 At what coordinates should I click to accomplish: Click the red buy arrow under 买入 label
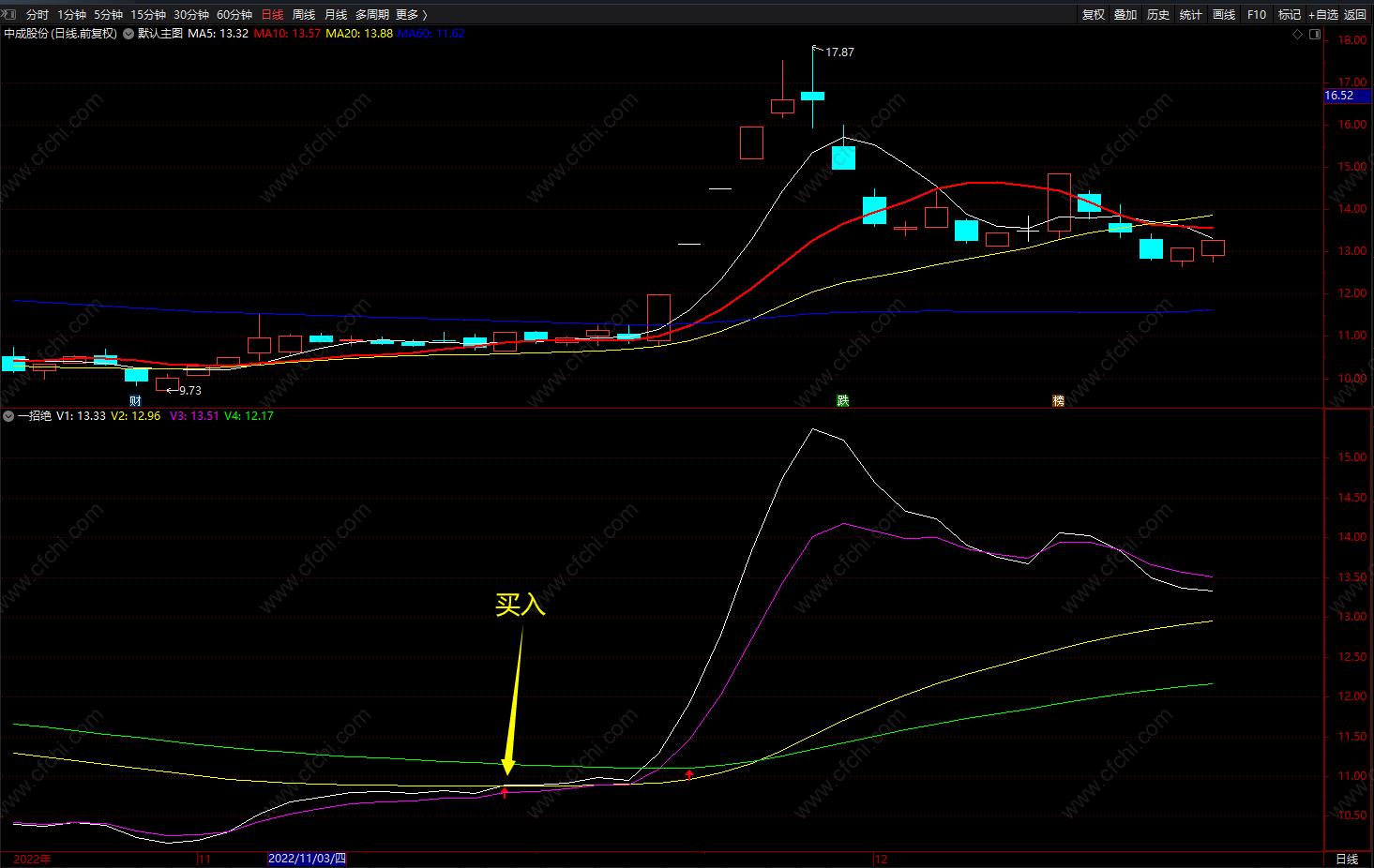[x=505, y=793]
